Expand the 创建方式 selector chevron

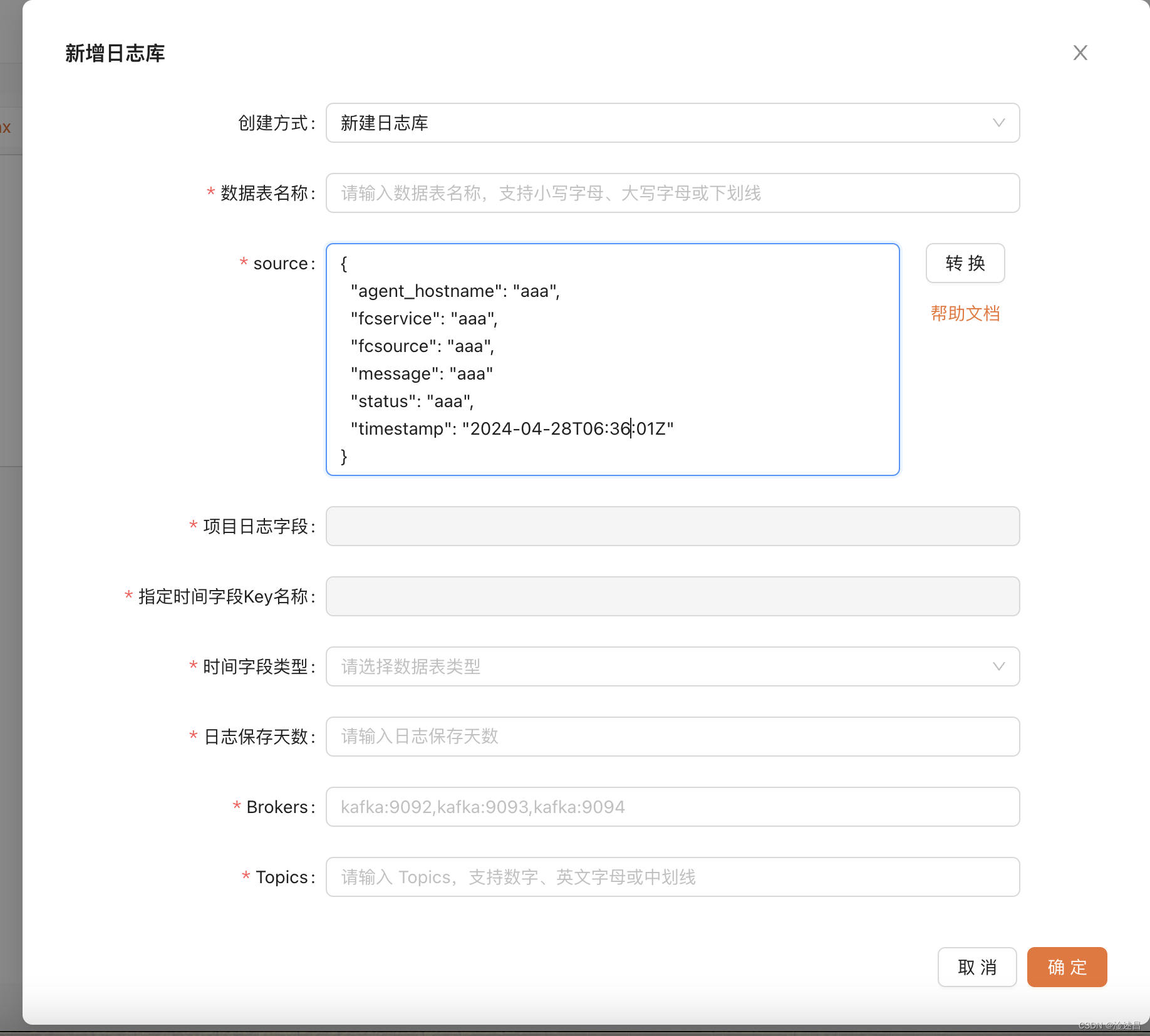pyautogui.click(x=998, y=123)
